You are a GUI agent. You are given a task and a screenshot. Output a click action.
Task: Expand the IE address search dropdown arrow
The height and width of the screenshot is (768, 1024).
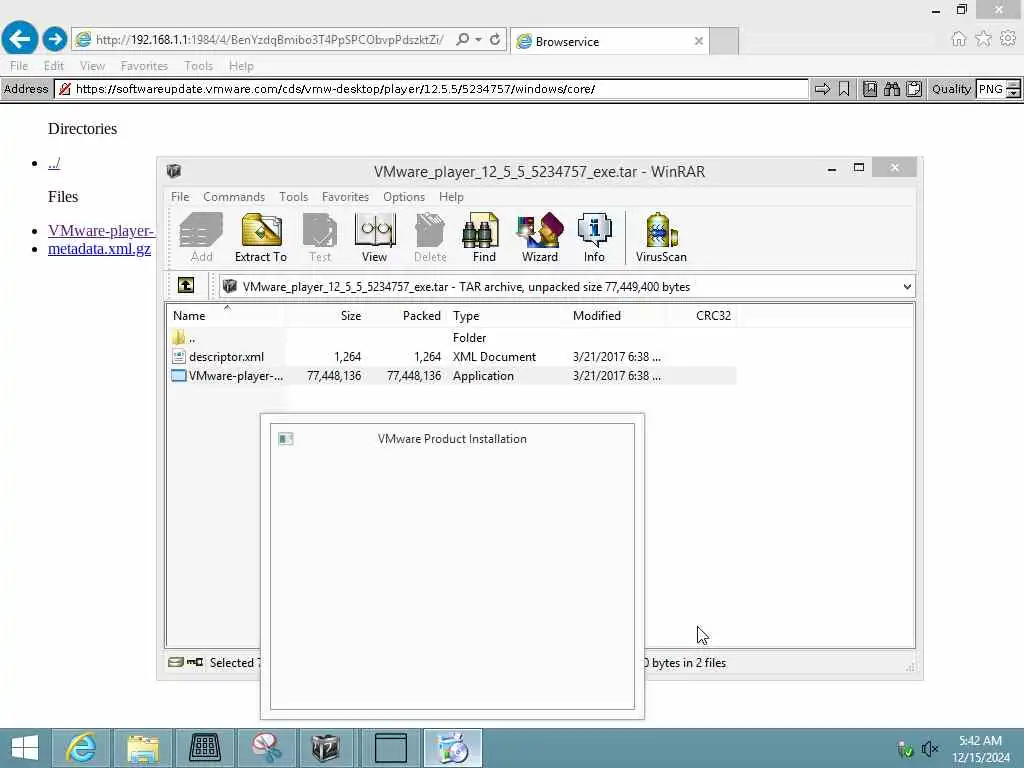[x=479, y=40]
